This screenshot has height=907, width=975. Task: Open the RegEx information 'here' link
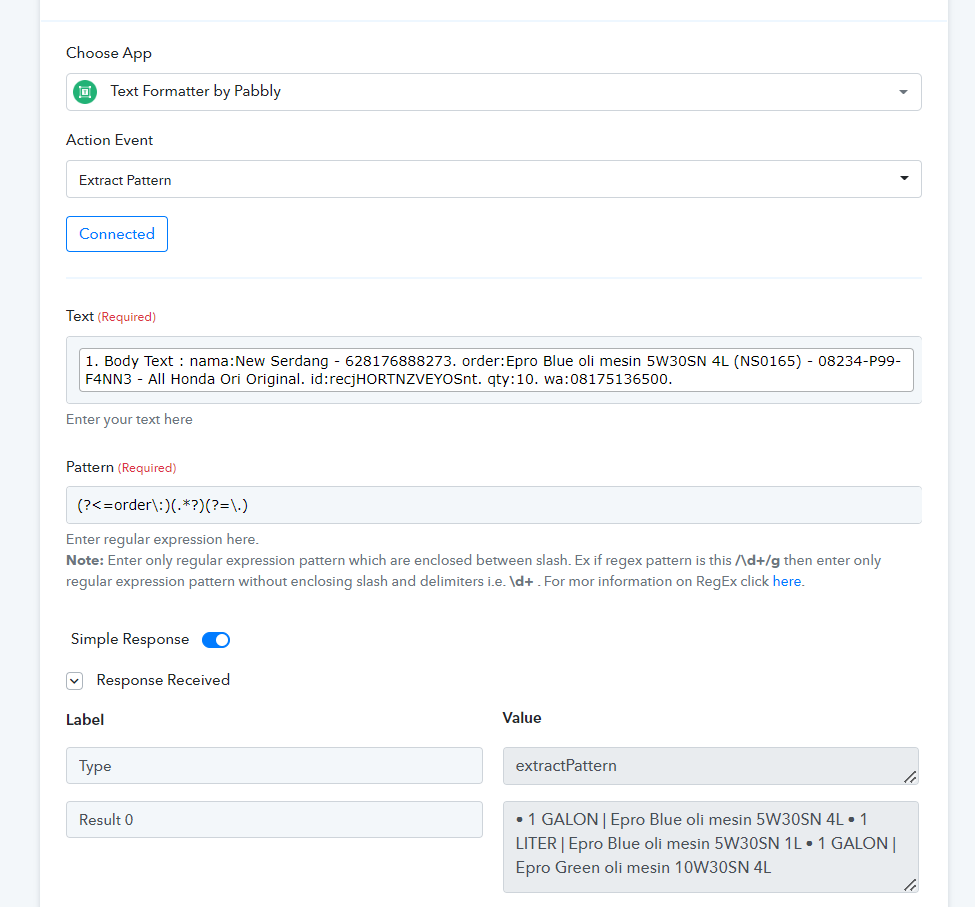coord(786,581)
